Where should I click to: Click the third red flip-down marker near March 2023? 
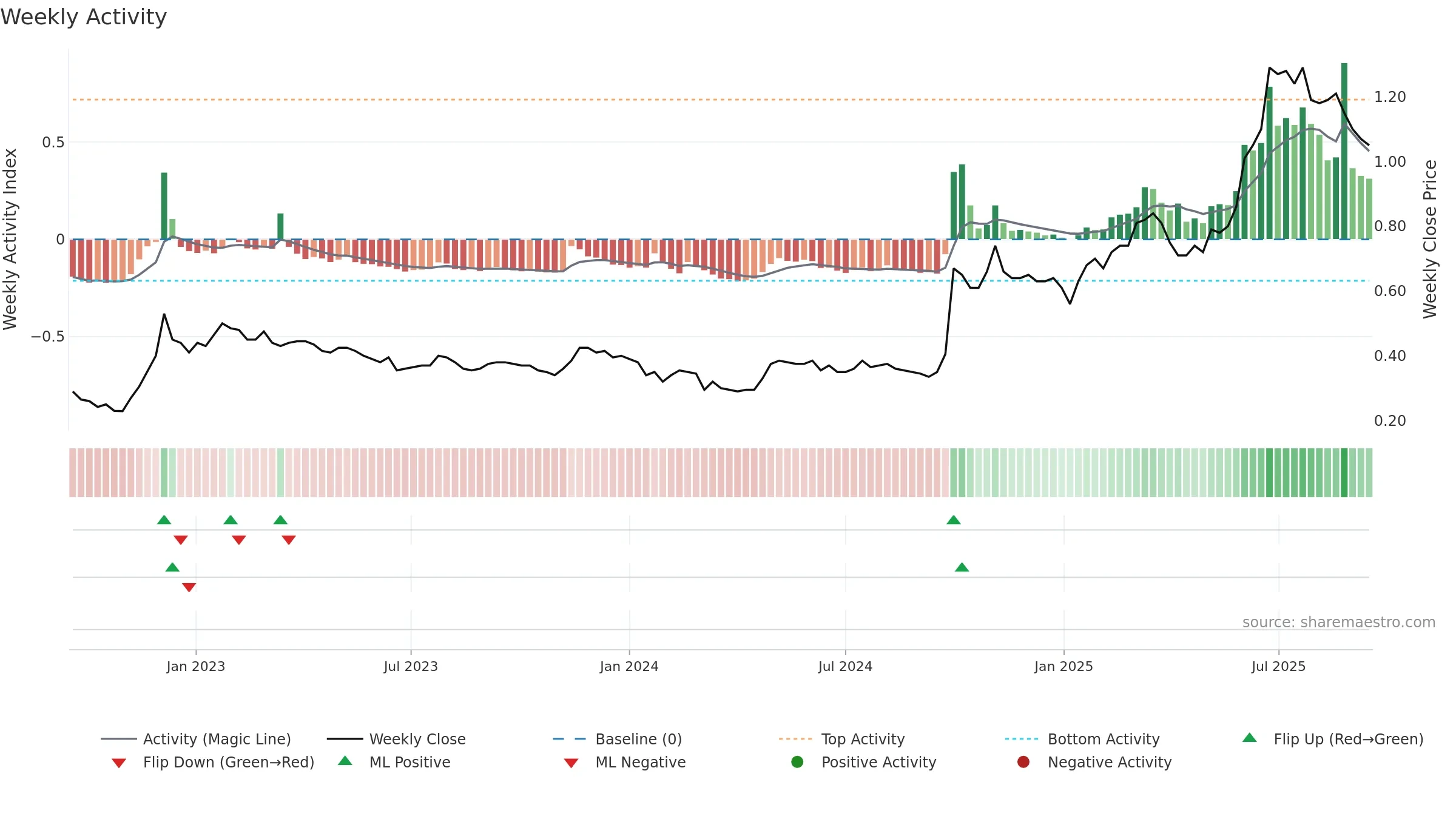[x=289, y=540]
